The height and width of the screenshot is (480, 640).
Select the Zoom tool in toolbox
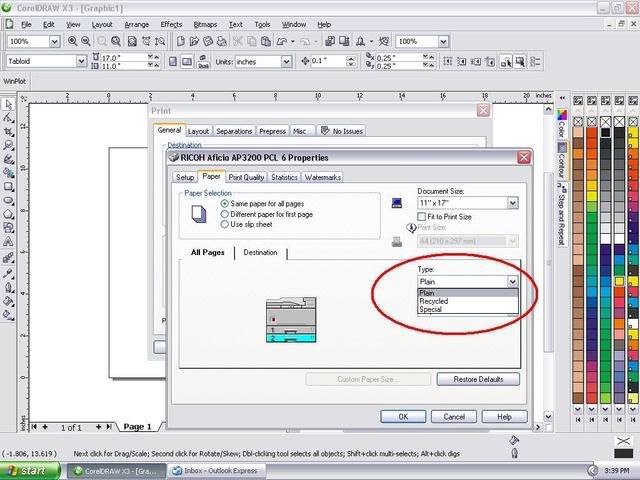[x=8, y=145]
